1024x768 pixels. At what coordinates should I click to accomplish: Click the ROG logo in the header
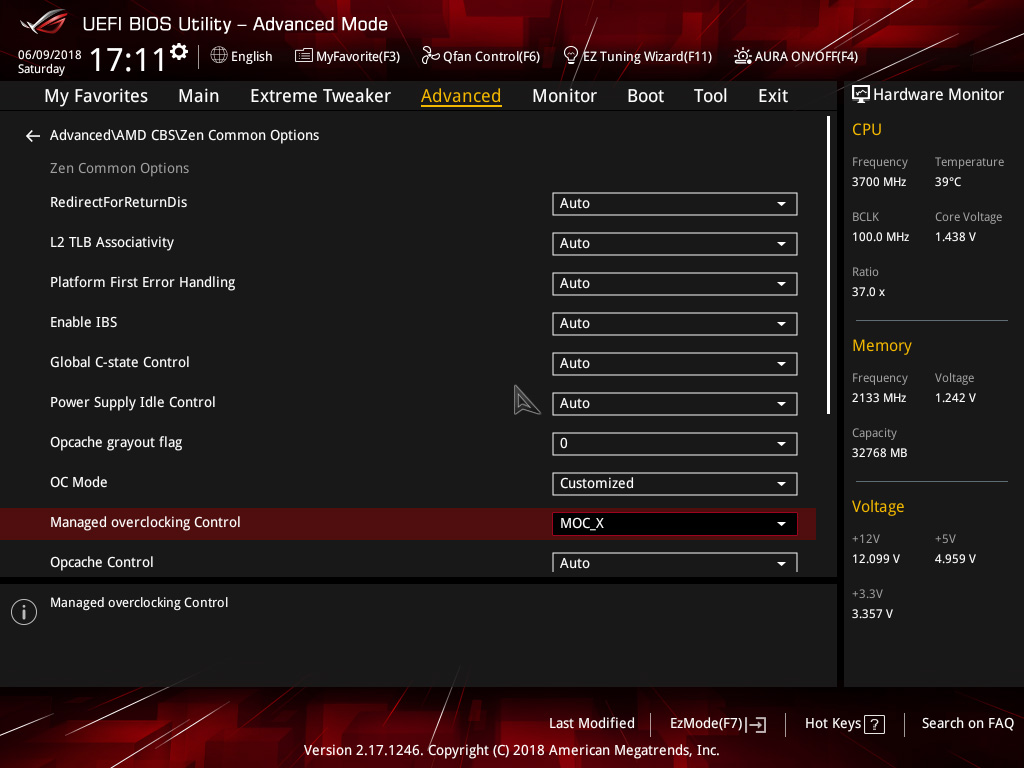(43, 22)
